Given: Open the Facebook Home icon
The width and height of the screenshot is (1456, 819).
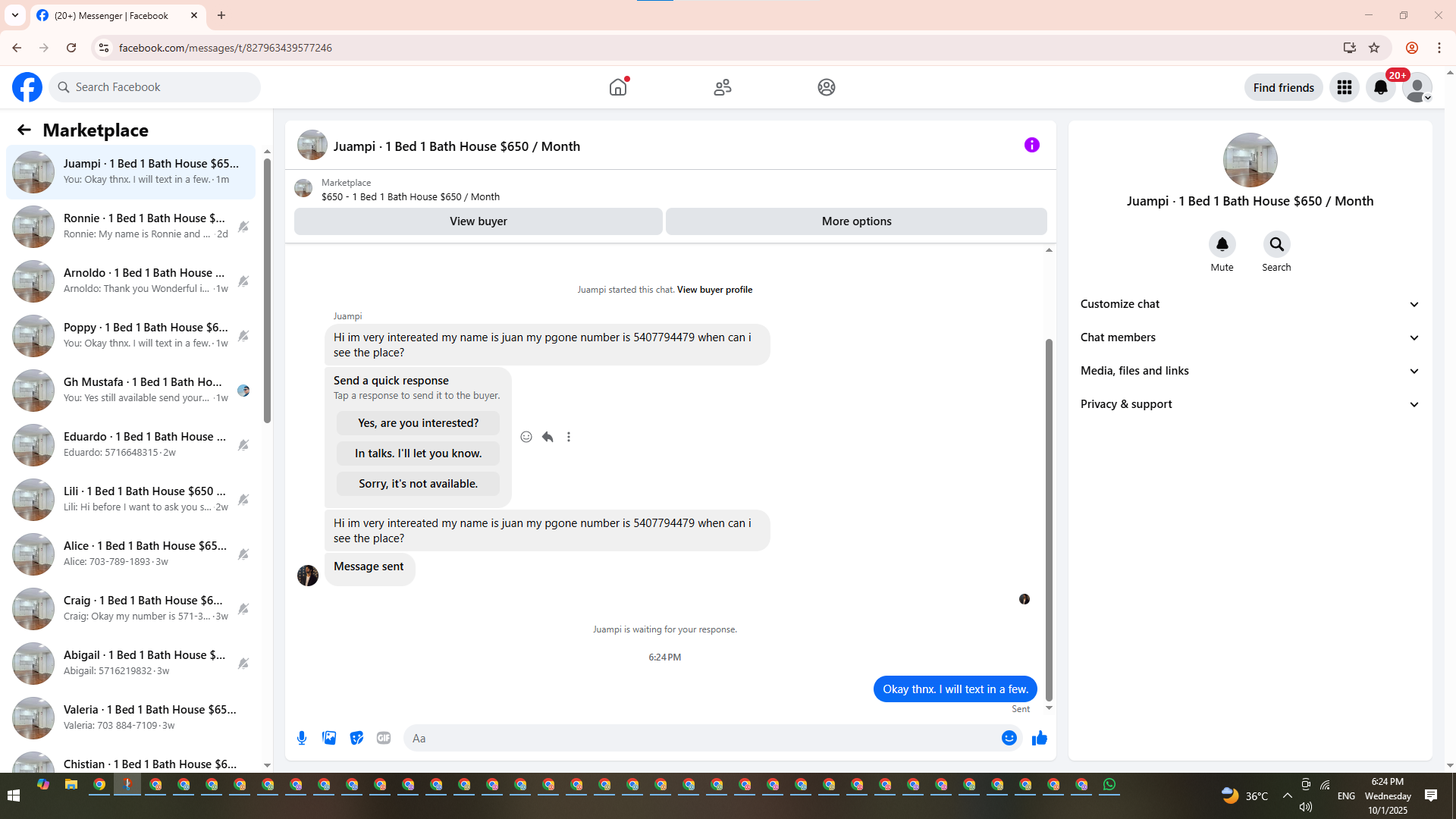Looking at the screenshot, I should point(618,87).
